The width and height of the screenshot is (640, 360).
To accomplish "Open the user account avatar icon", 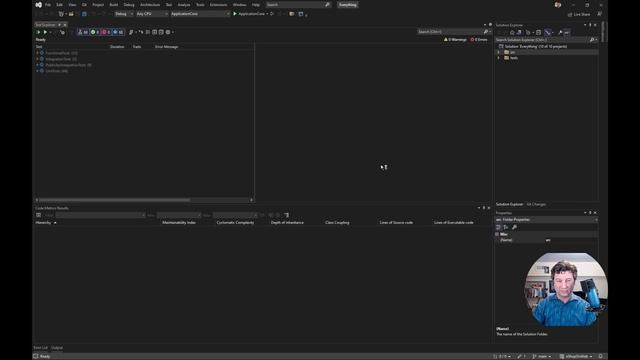I will (558, 5).
